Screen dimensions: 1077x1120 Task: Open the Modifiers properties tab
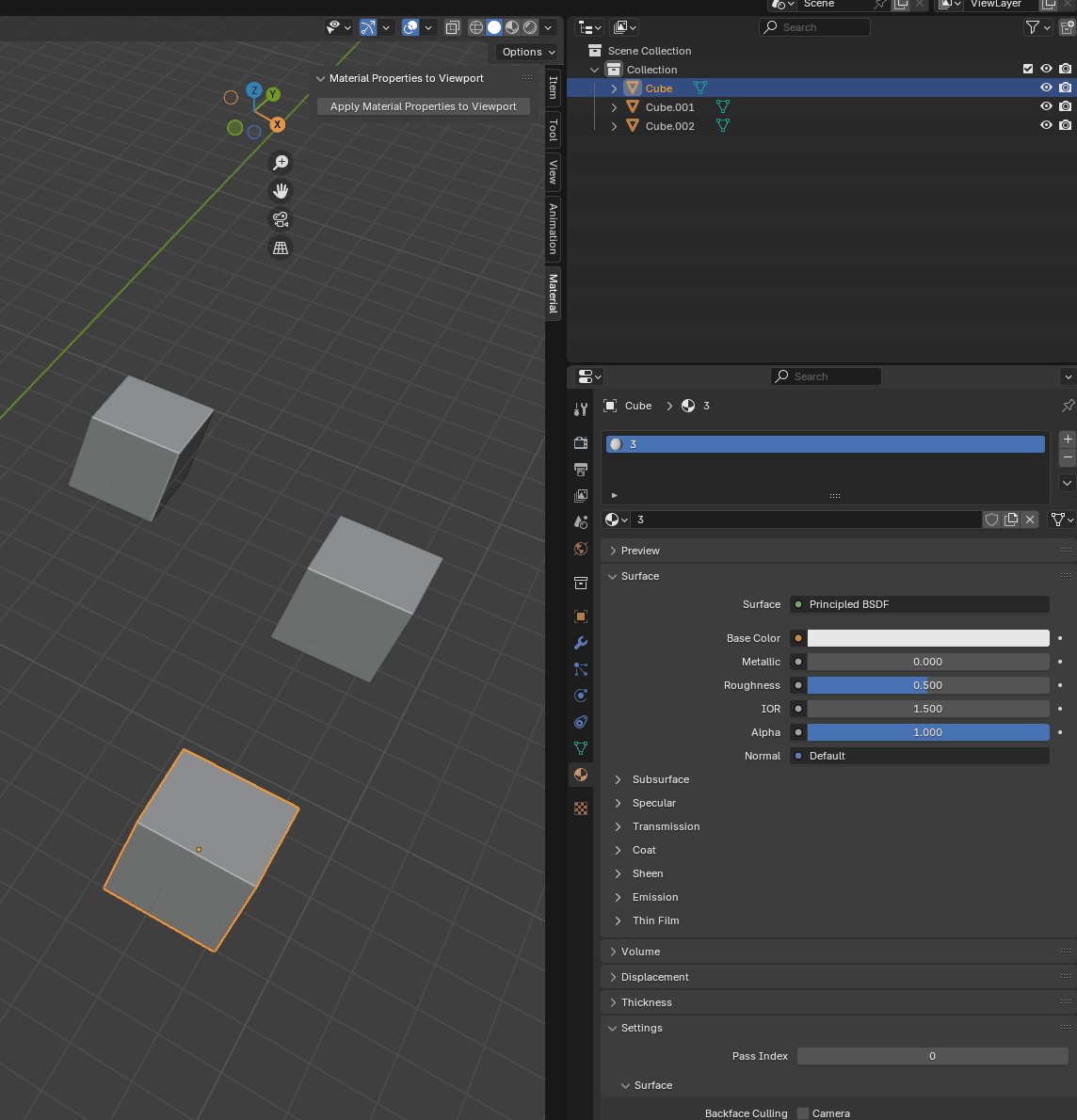[580, 643]
